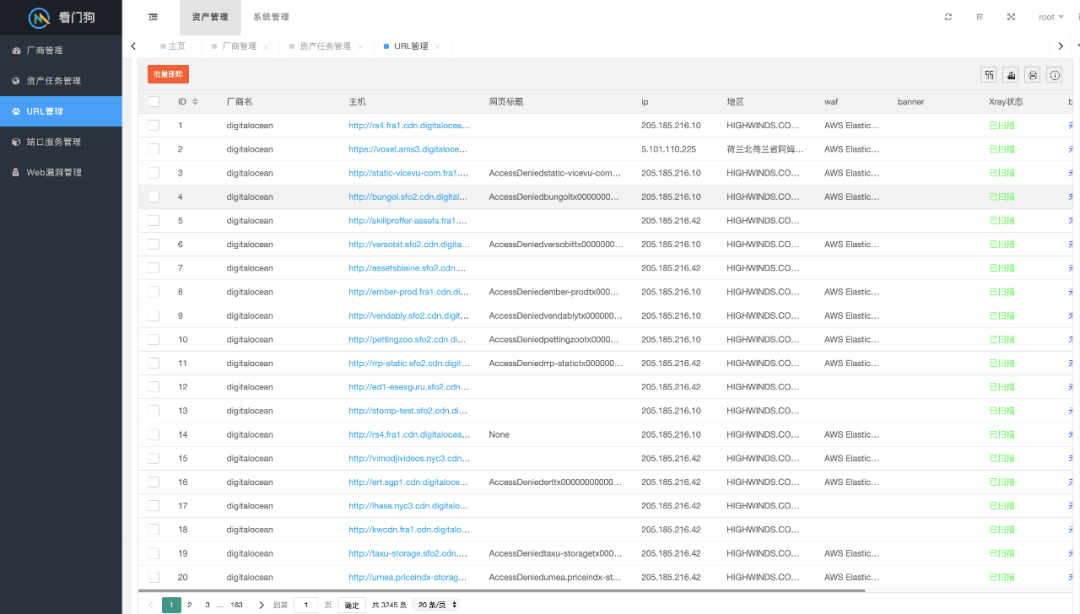The width and height of the screenshot is (1080, 614).
Task: Click the 确定 page jump button
Action: tap(352, 605)
